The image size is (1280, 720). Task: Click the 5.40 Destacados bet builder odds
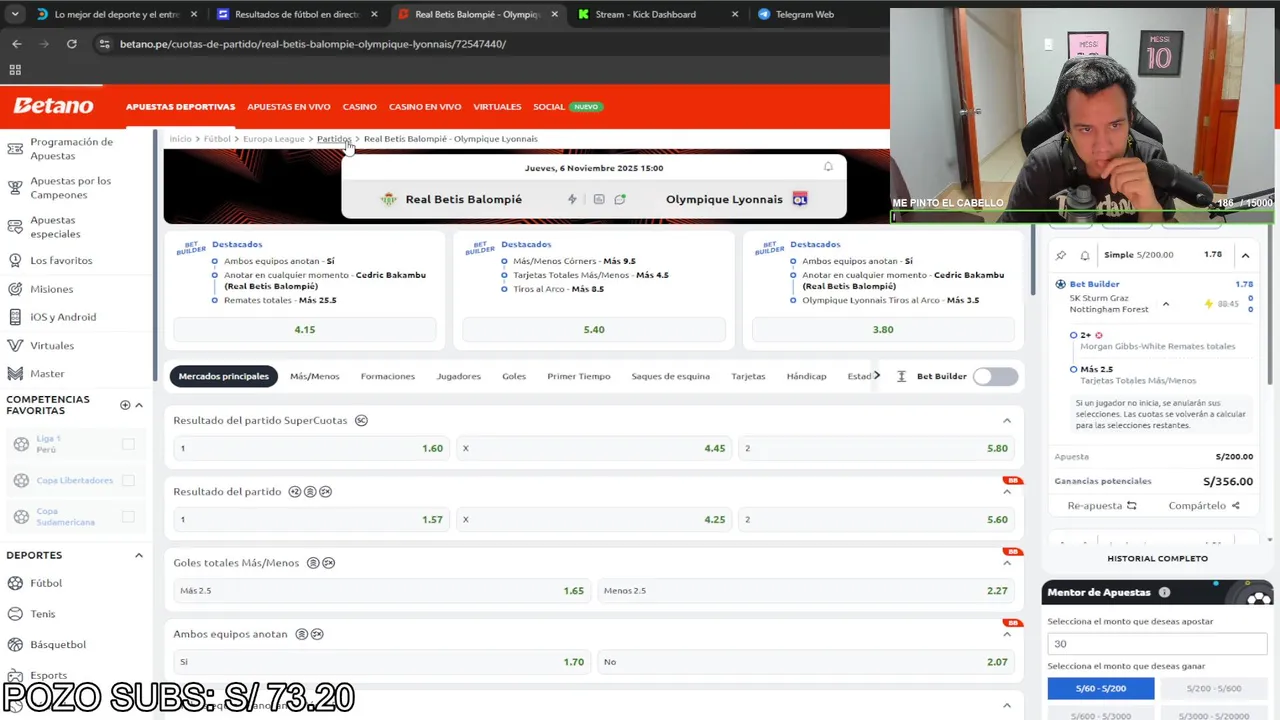pos(594,329)
